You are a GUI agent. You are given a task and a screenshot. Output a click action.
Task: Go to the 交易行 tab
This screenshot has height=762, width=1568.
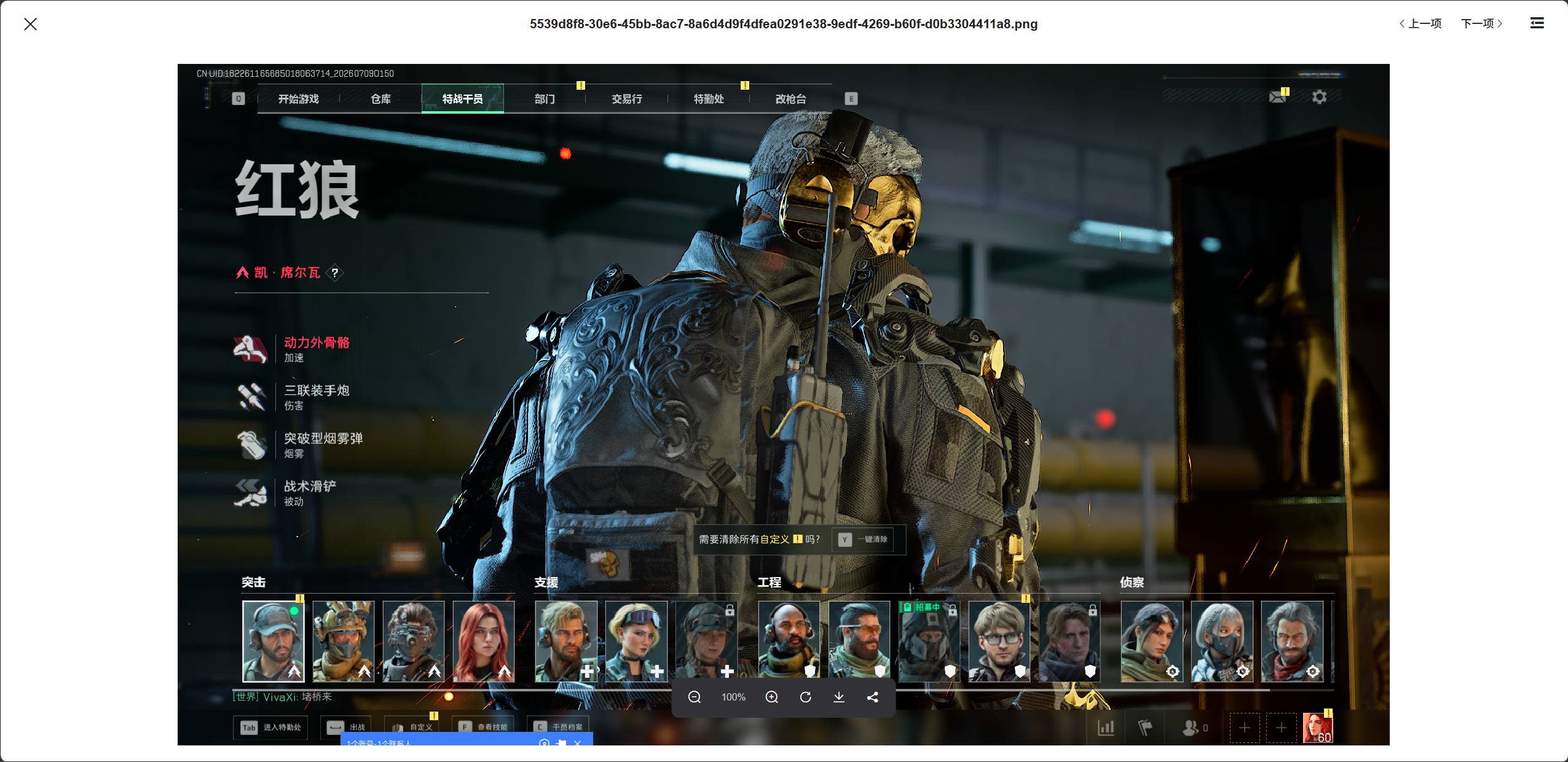click(626, 99)
